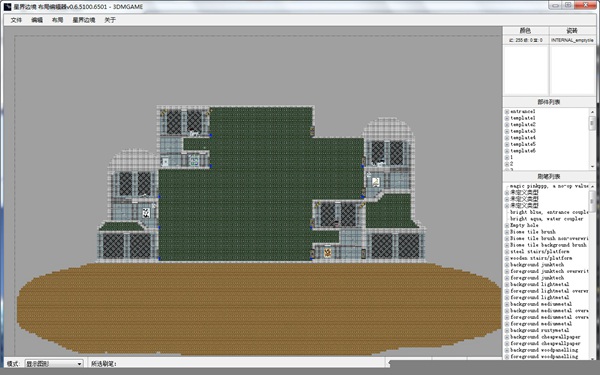The width and height of the screenshot is (600, 375).
Task: Select background junktech brush item
Action: (x=537, y=265)
